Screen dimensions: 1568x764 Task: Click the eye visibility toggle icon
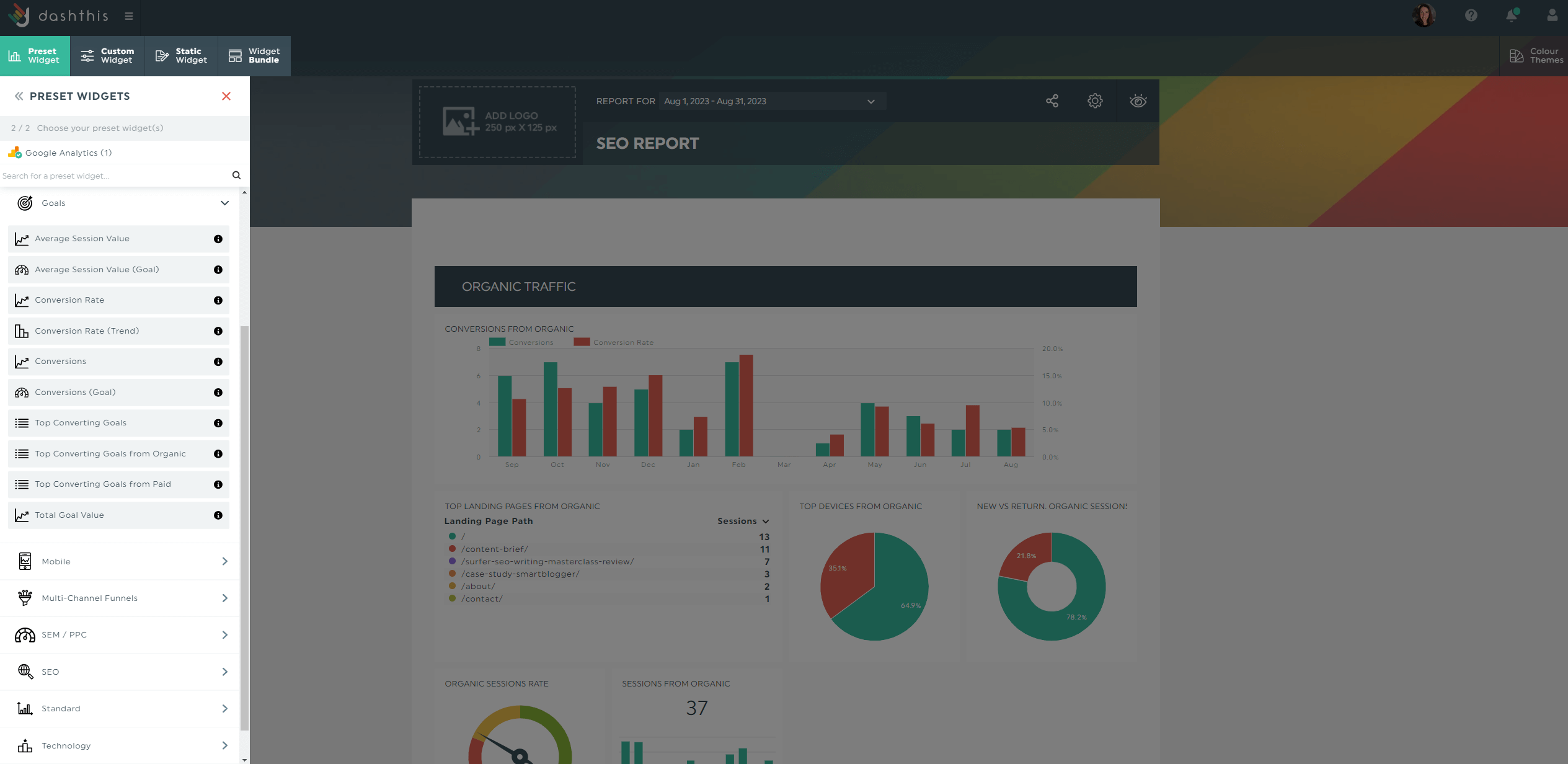(x=1138, y=101)
